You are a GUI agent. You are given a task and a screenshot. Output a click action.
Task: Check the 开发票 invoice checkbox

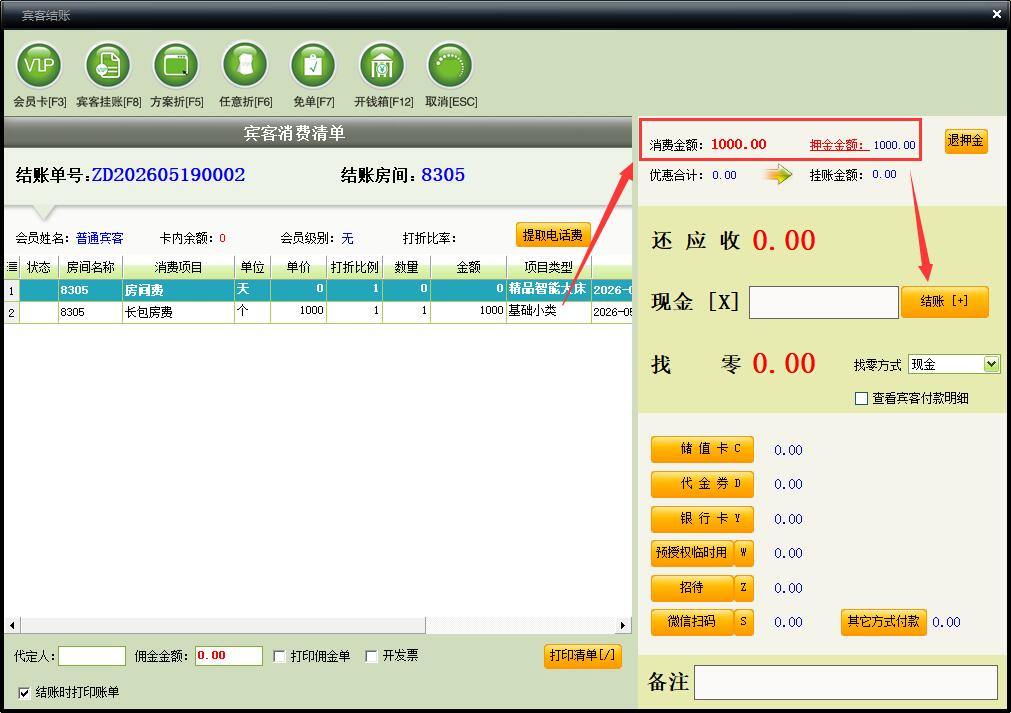tap(371, 656)
